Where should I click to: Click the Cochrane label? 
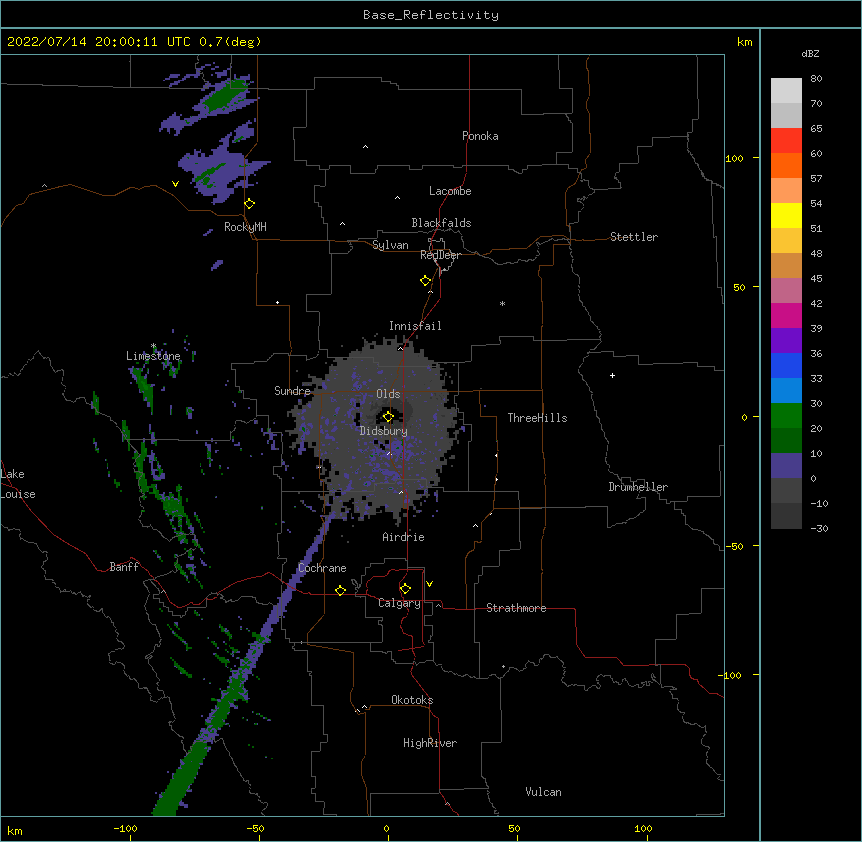(x=322, y=568)
